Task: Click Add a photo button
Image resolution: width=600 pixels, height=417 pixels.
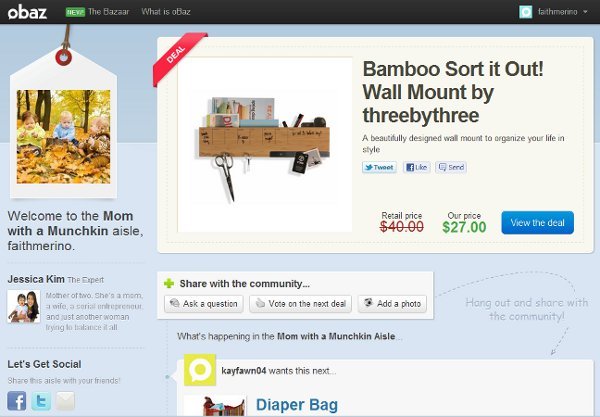Action: 392,304
